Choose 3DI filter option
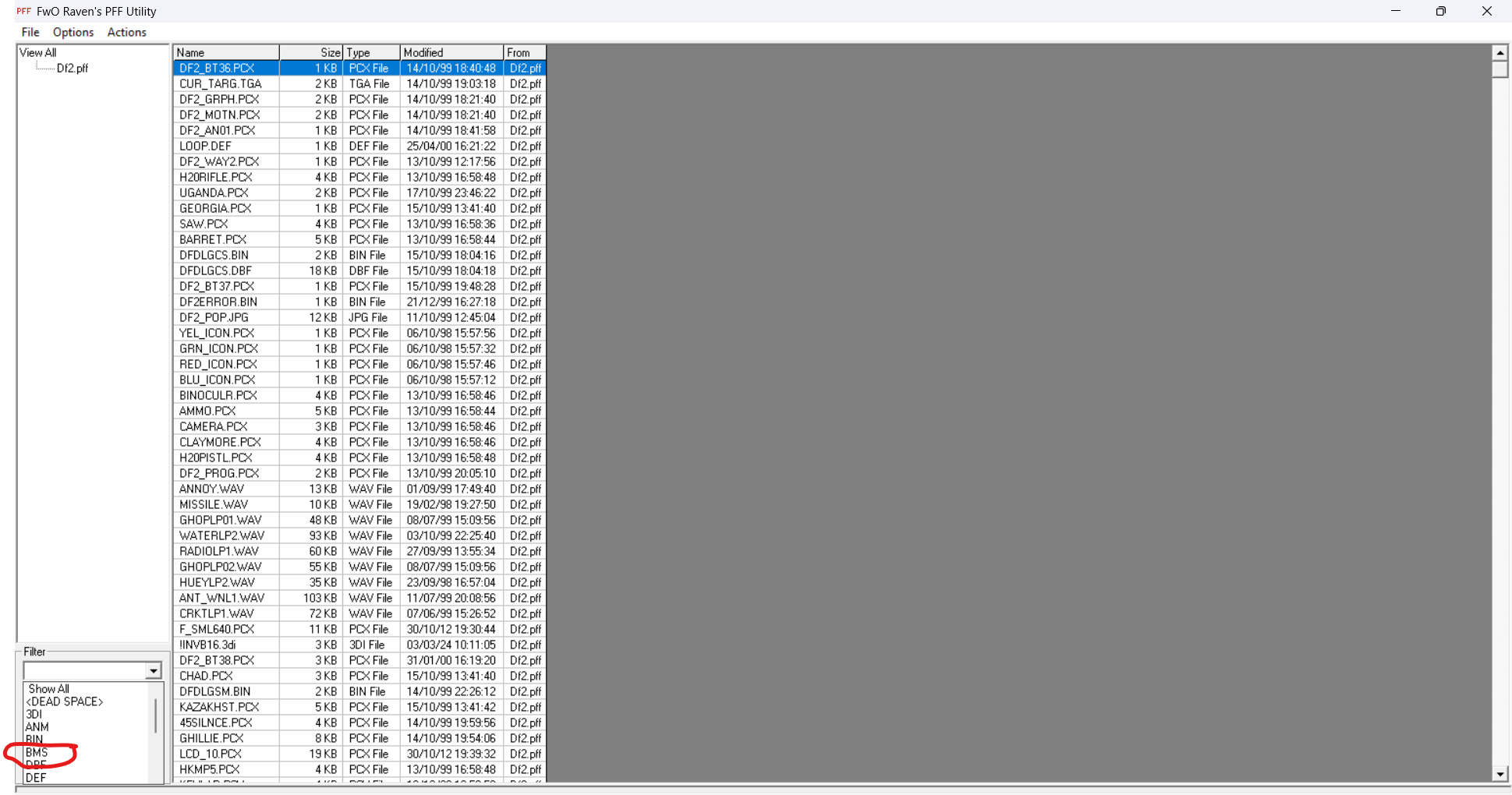The width and height of the screenshot is (1512, 795). pyautogui.click(x=34, y=714)
